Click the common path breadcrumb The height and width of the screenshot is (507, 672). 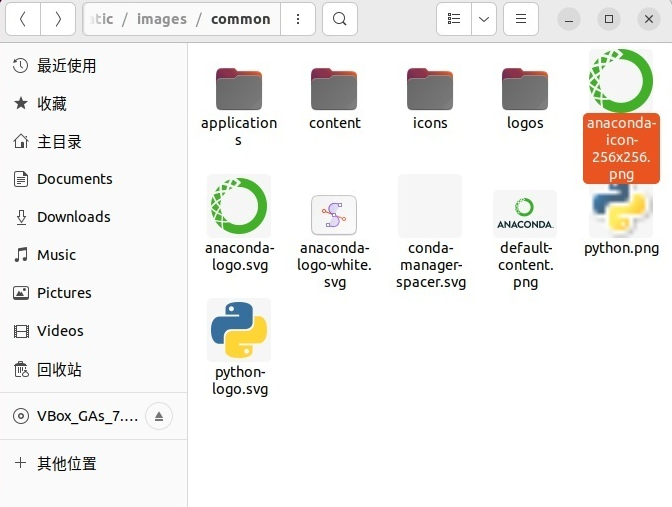coord(240,19)
